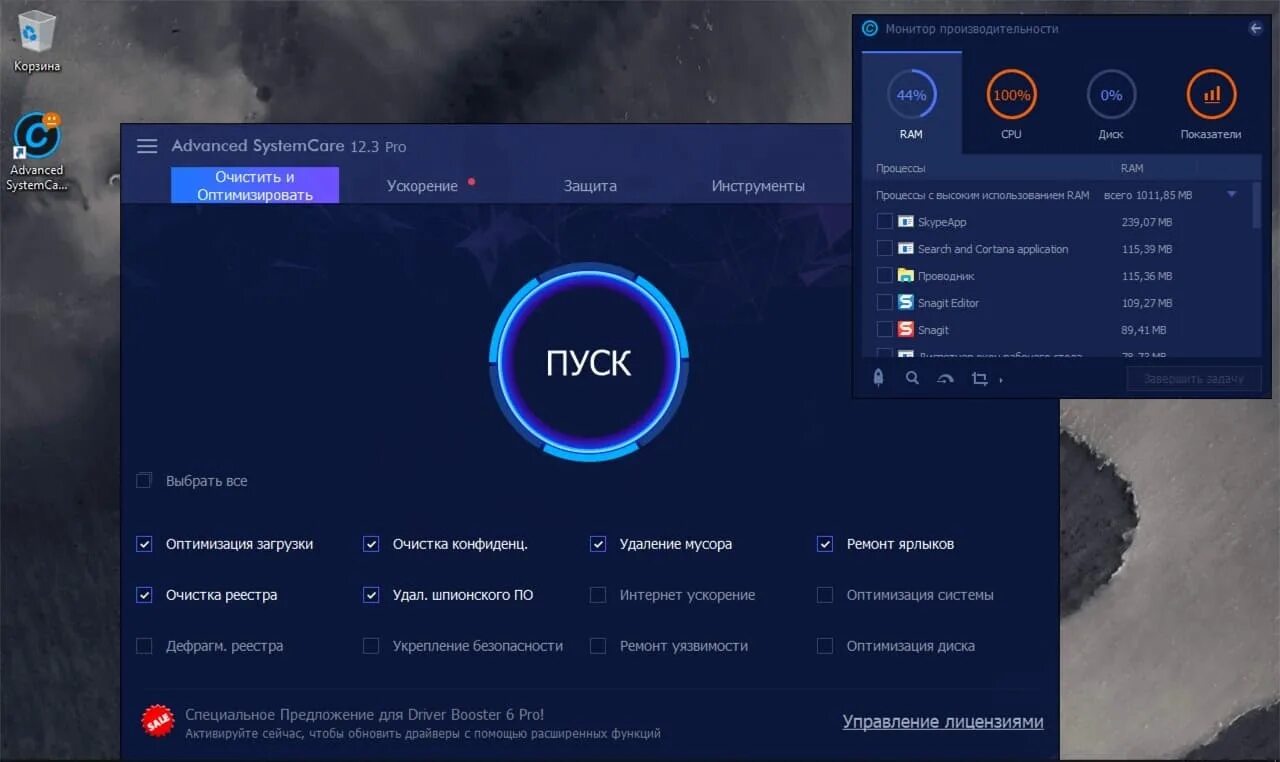Image resolution: width=1280 pixels, height=762 pixels.
Task: Open the Показатели chart icon tab
Action: tap(1211, 105)
